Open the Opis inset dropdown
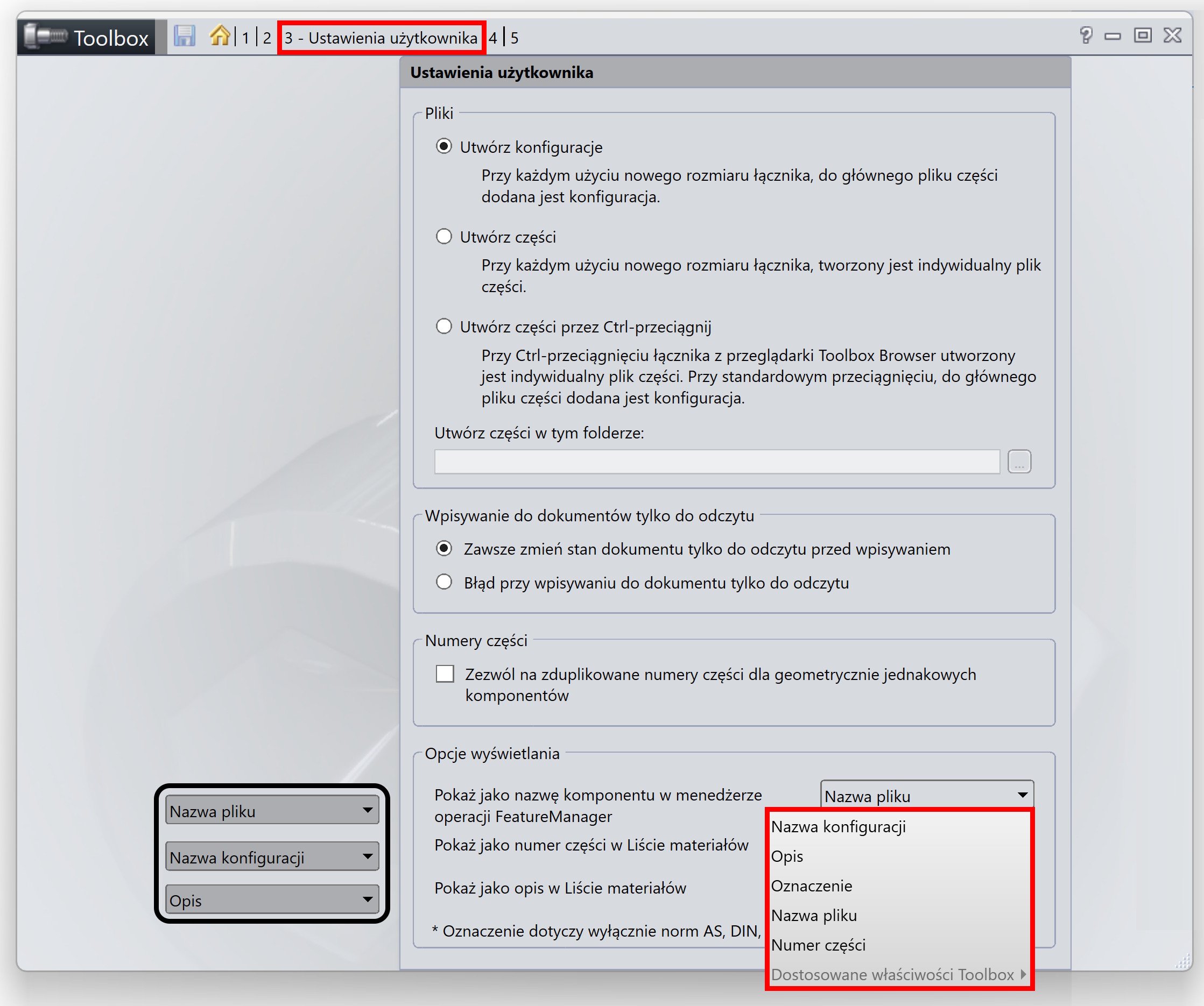This screenshot has height=1006, width=1204. (272, 899)
